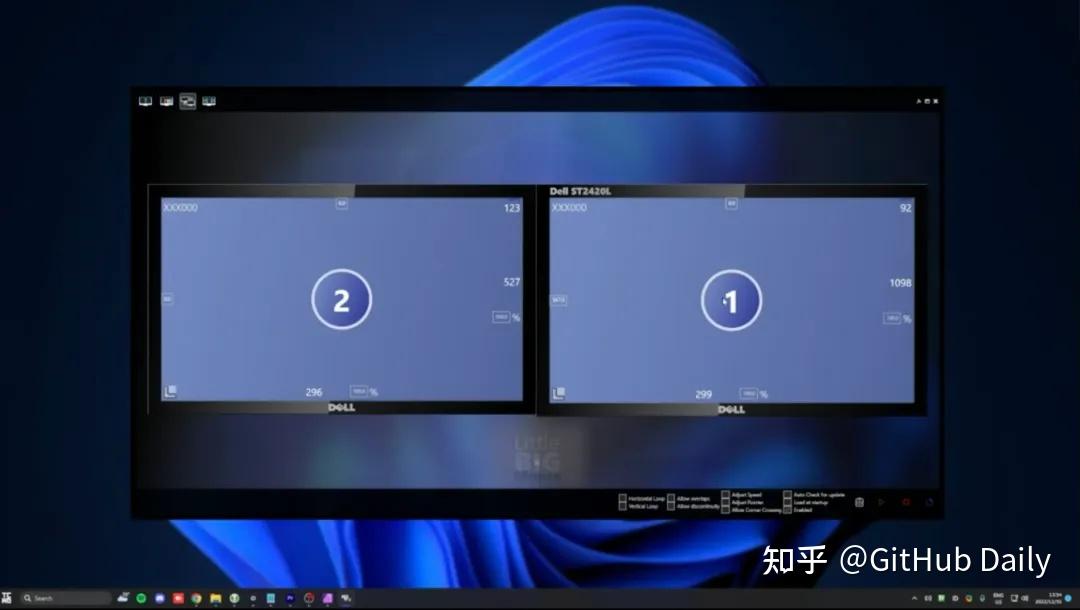
Task: Click monitor 2 left edge value field
Action: click(x=167, y=299)
